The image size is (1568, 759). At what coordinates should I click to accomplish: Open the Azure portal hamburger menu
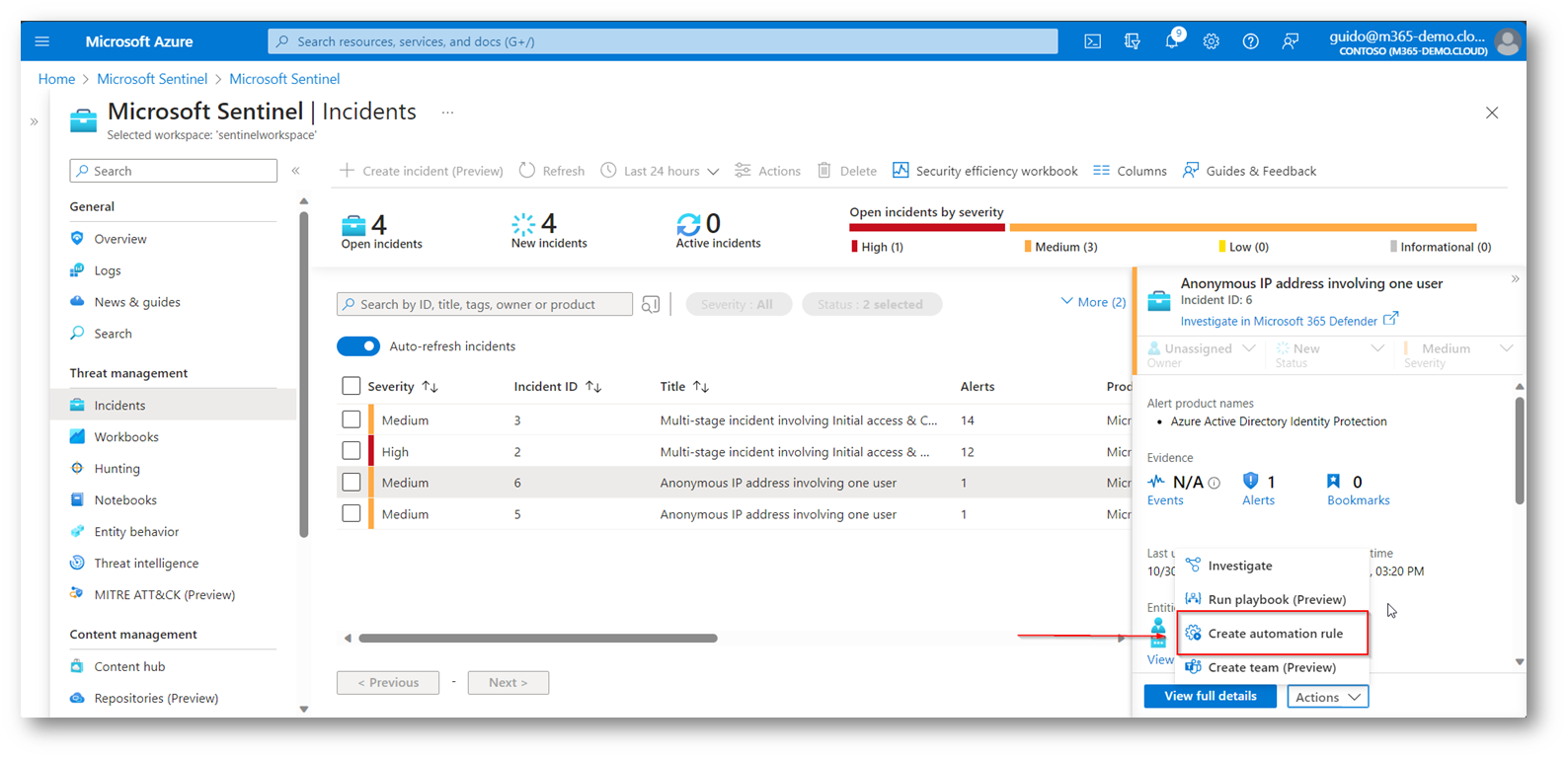tap(41, 41)
